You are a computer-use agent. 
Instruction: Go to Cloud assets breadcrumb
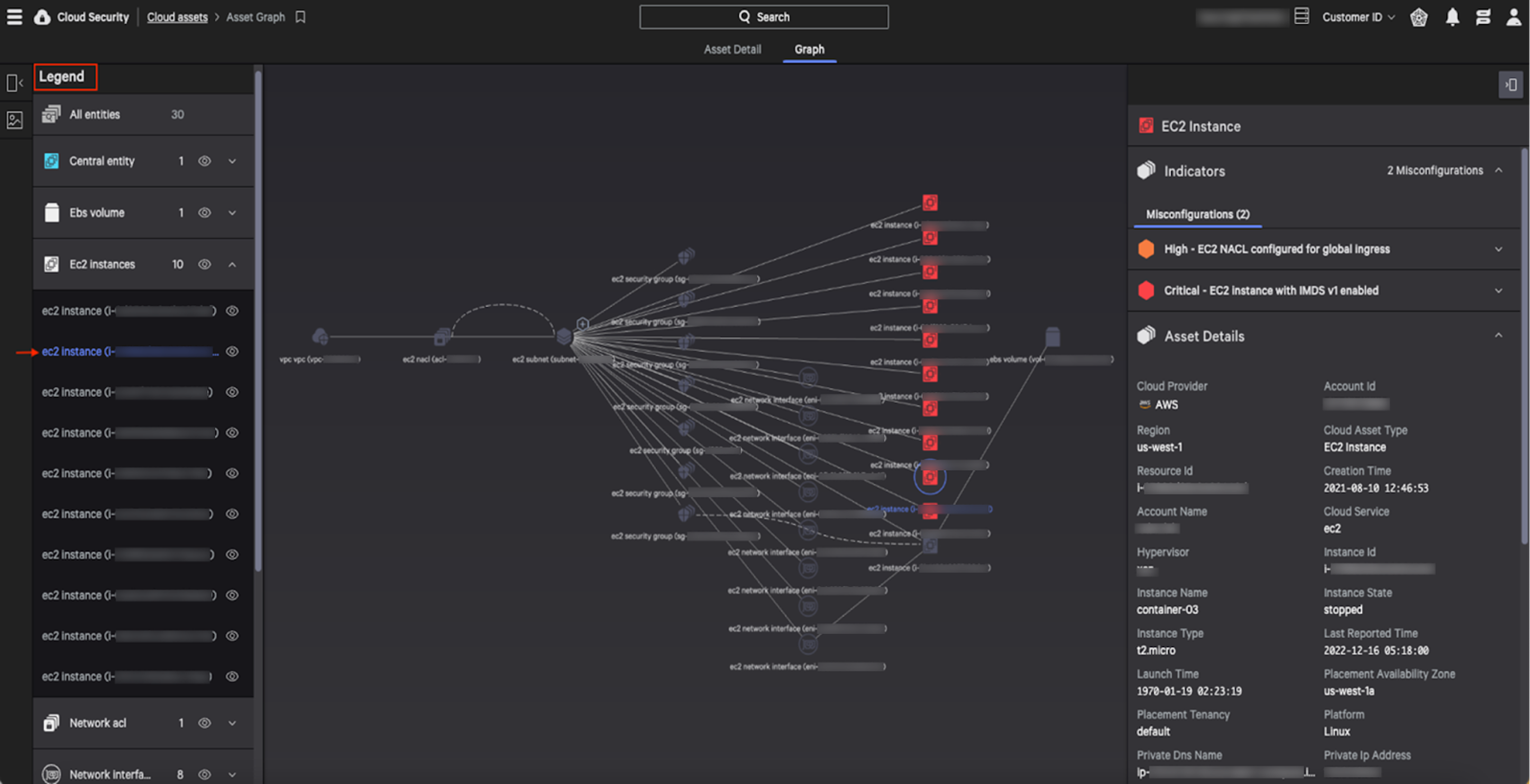point(177,17)
